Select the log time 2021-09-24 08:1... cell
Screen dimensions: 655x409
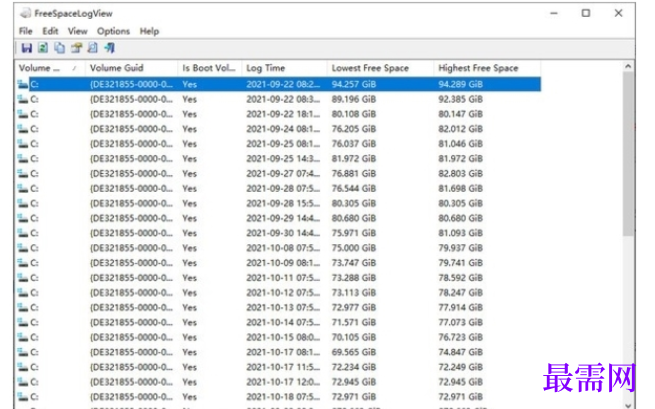click(283, 129)
